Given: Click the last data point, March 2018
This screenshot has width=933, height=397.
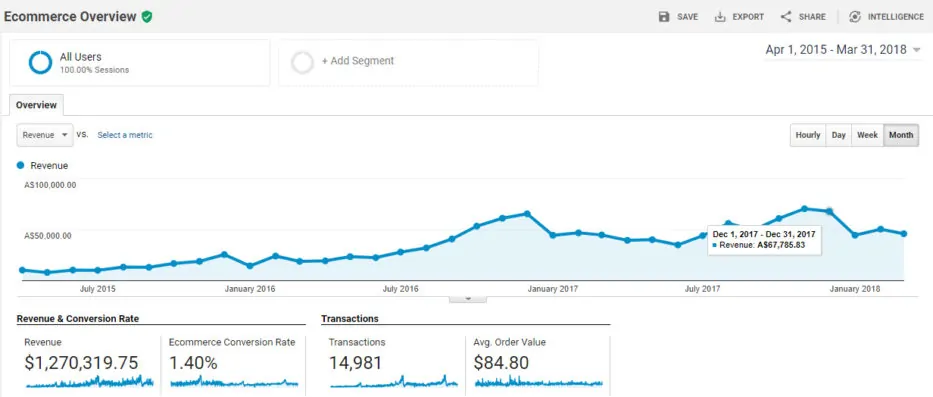Looking at the screenshot, I should pos(904,234).
